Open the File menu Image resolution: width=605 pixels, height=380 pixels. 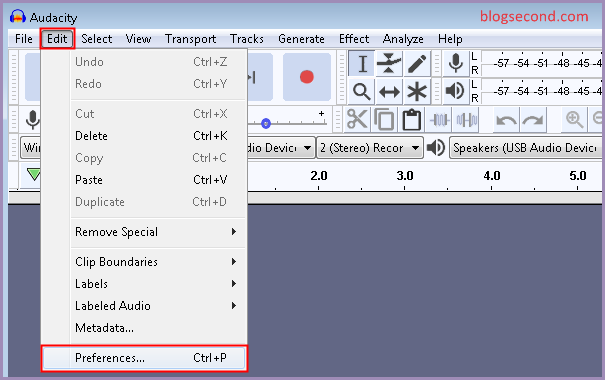tap(24, 39)
